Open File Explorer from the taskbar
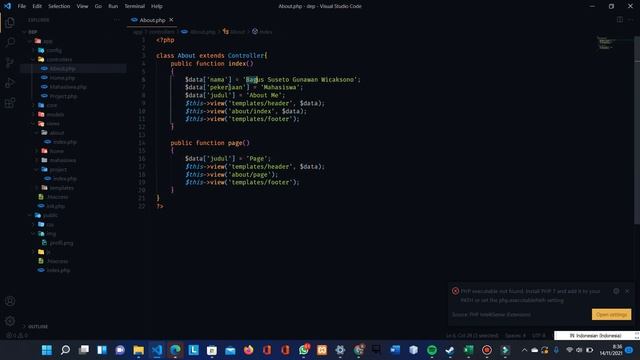The image size is (640, 360). (138, 350)
